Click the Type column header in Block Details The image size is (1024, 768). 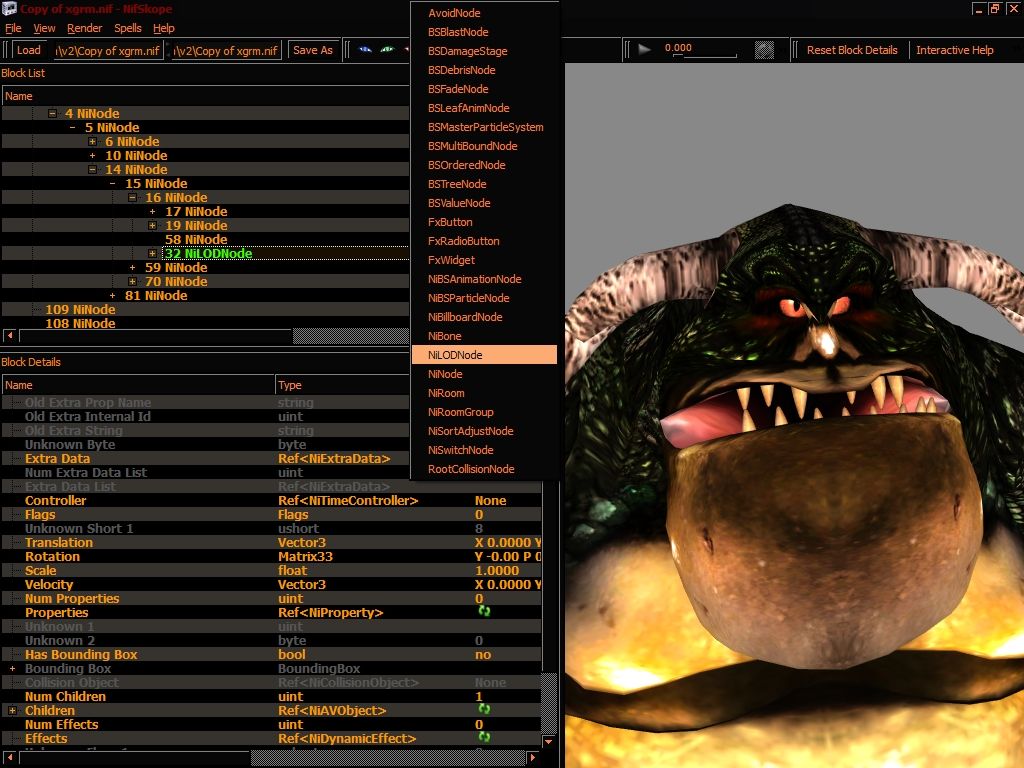[342, 385]
